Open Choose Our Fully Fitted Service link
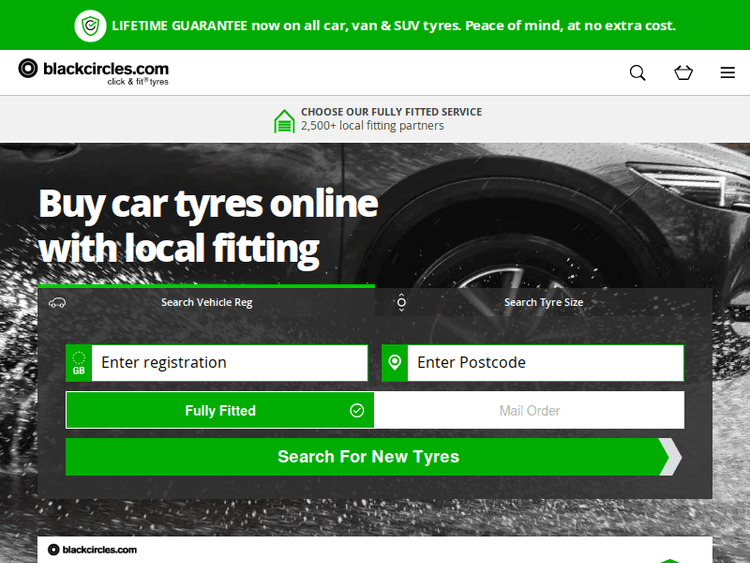Screen dimensions: 750x563 tap(391, 112)
